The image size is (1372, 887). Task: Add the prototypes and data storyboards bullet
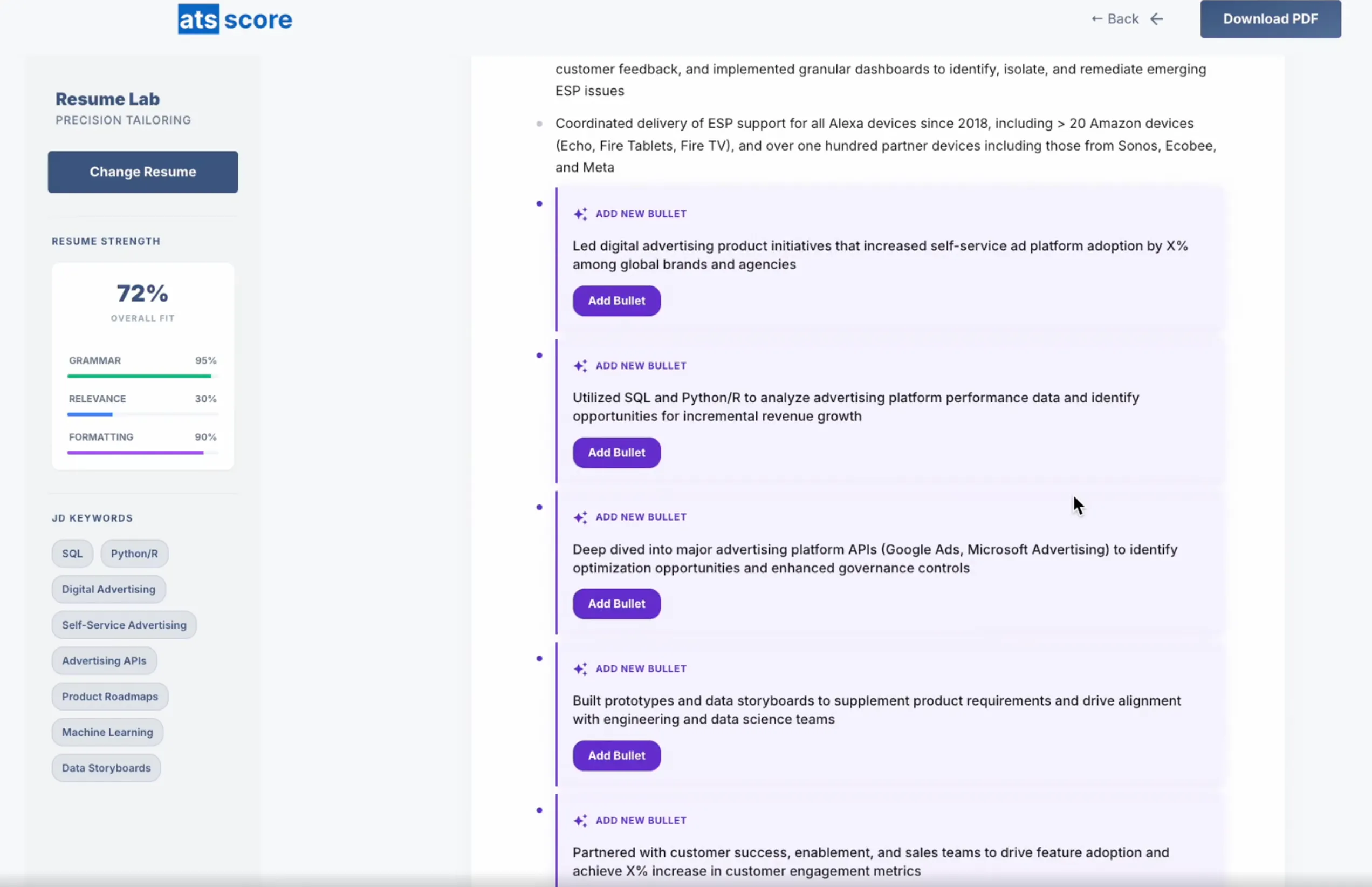tap(616, 756)
